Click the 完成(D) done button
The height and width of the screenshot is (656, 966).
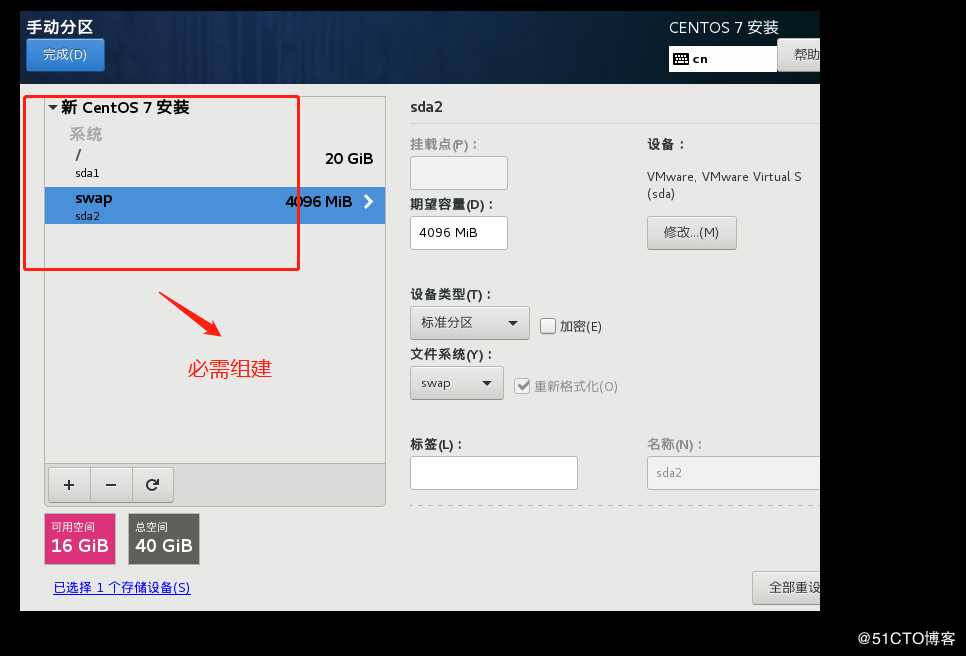[x=65, y=55]
